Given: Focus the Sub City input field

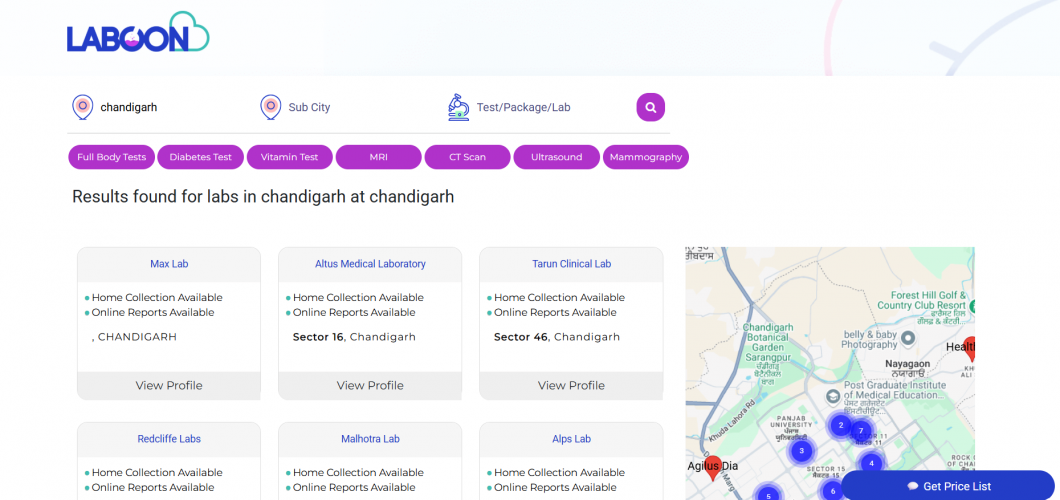Looking at the screenshot, I should [360, 107].
